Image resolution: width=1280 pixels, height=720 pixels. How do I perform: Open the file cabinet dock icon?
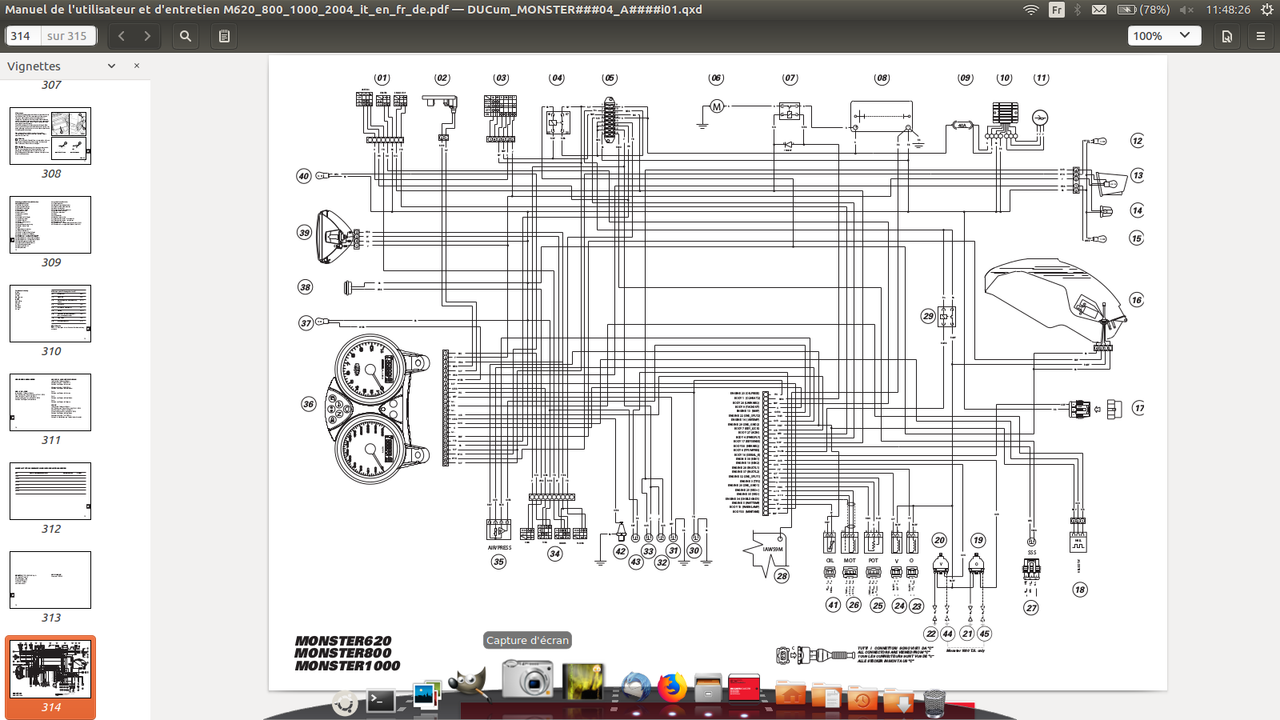pyautogui.click(x=709, y=689)
